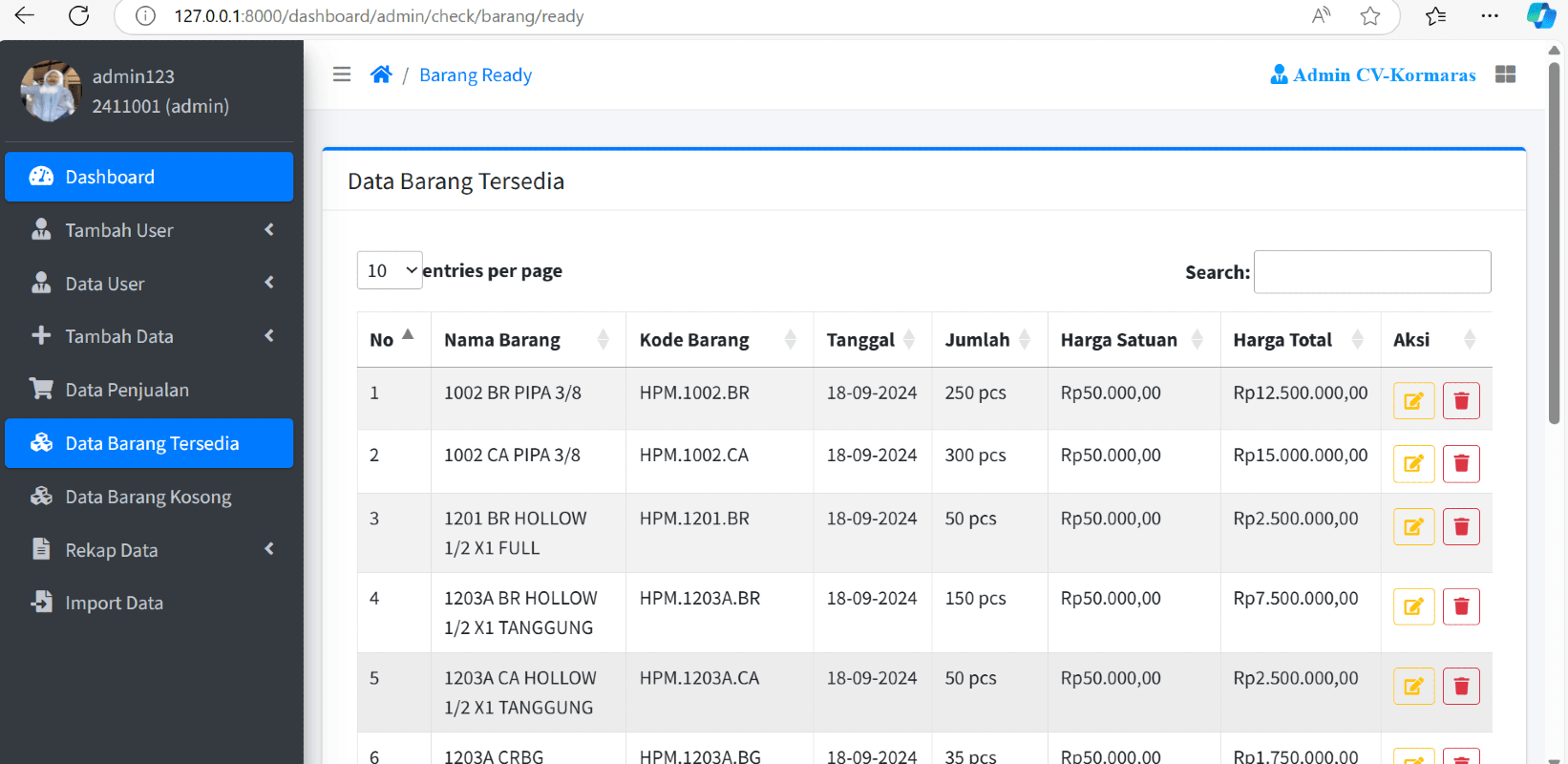Sort by Harga Satuan column
The image size is (1568, 764).
[x=1134, y=339]
